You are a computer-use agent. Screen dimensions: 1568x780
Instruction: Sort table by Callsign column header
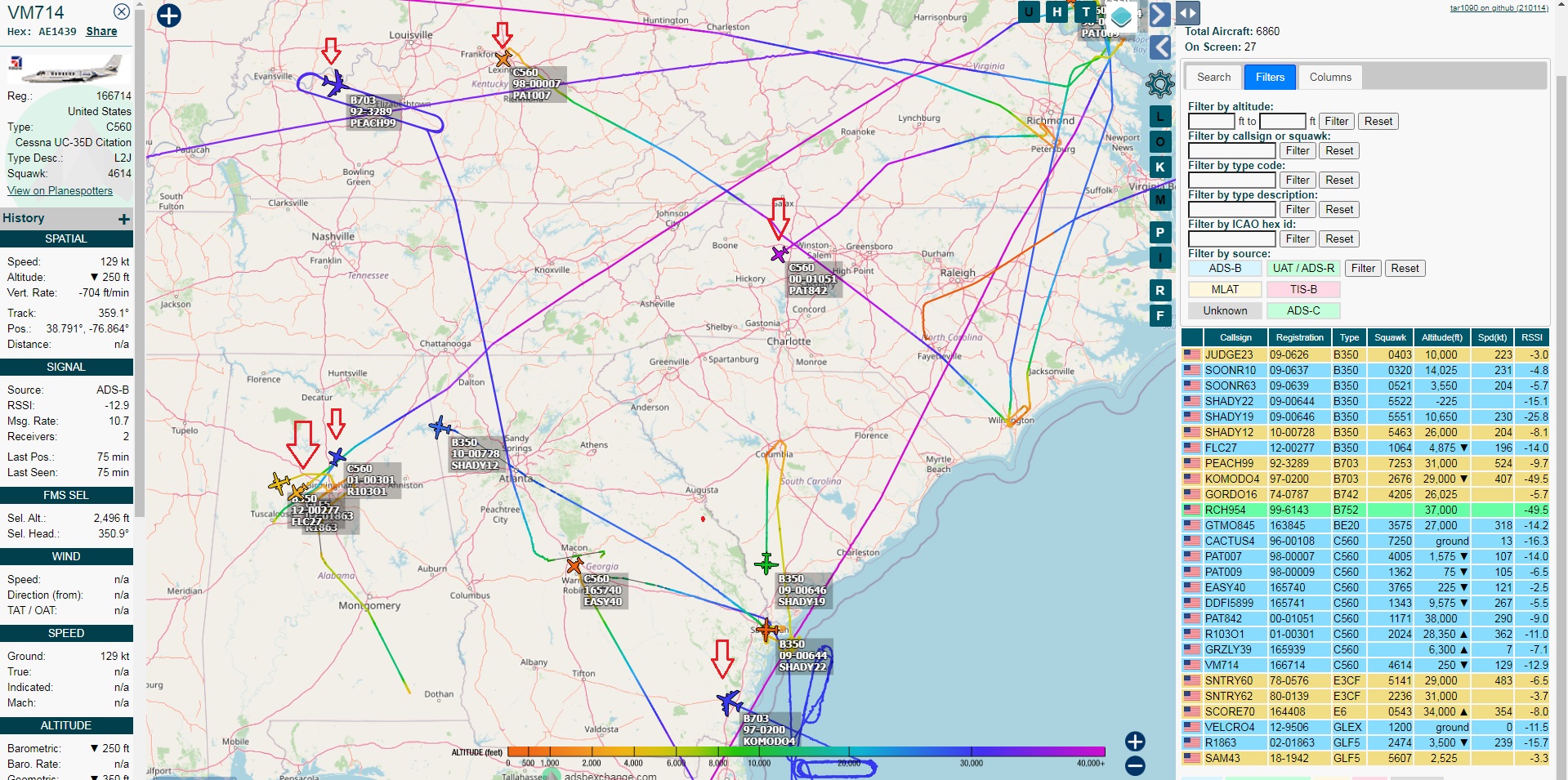pos(1235,337)
